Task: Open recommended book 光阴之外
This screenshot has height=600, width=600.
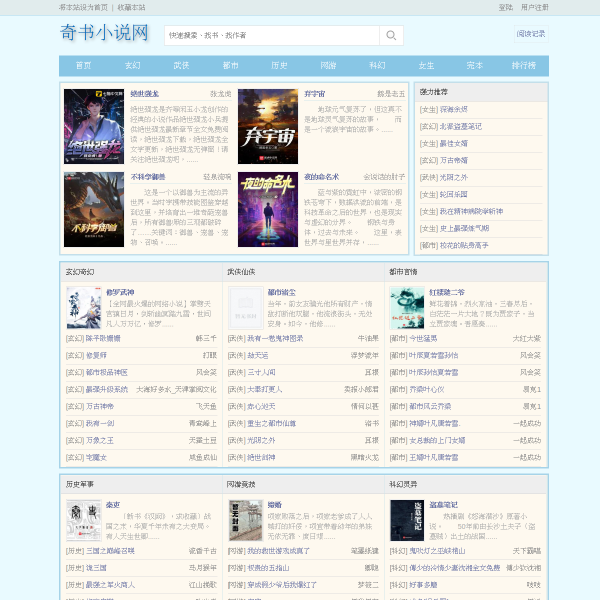Action: pyautogui.click(x=454, y=177)
